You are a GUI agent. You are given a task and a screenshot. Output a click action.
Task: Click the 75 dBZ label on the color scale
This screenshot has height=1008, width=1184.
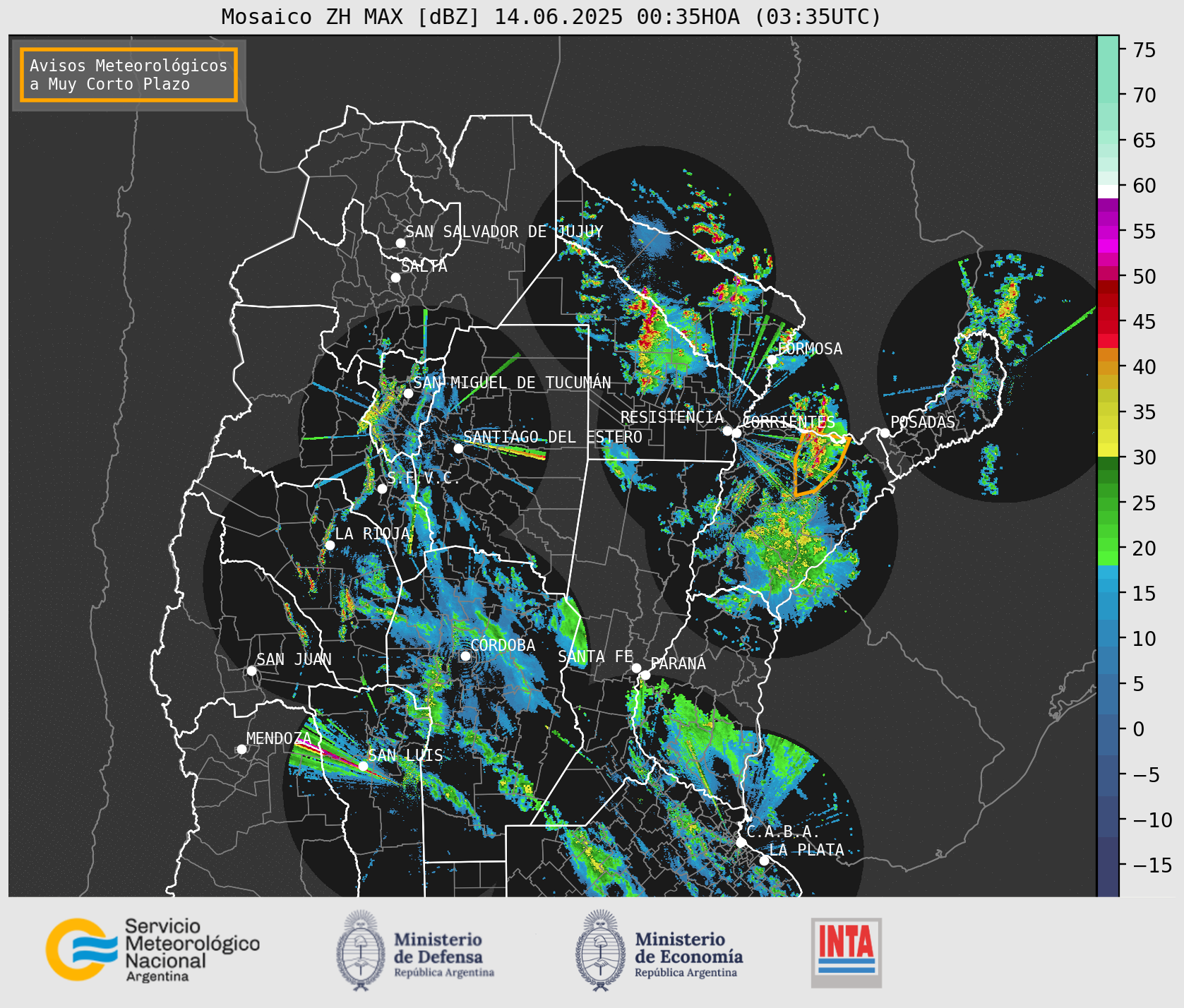1144,50
